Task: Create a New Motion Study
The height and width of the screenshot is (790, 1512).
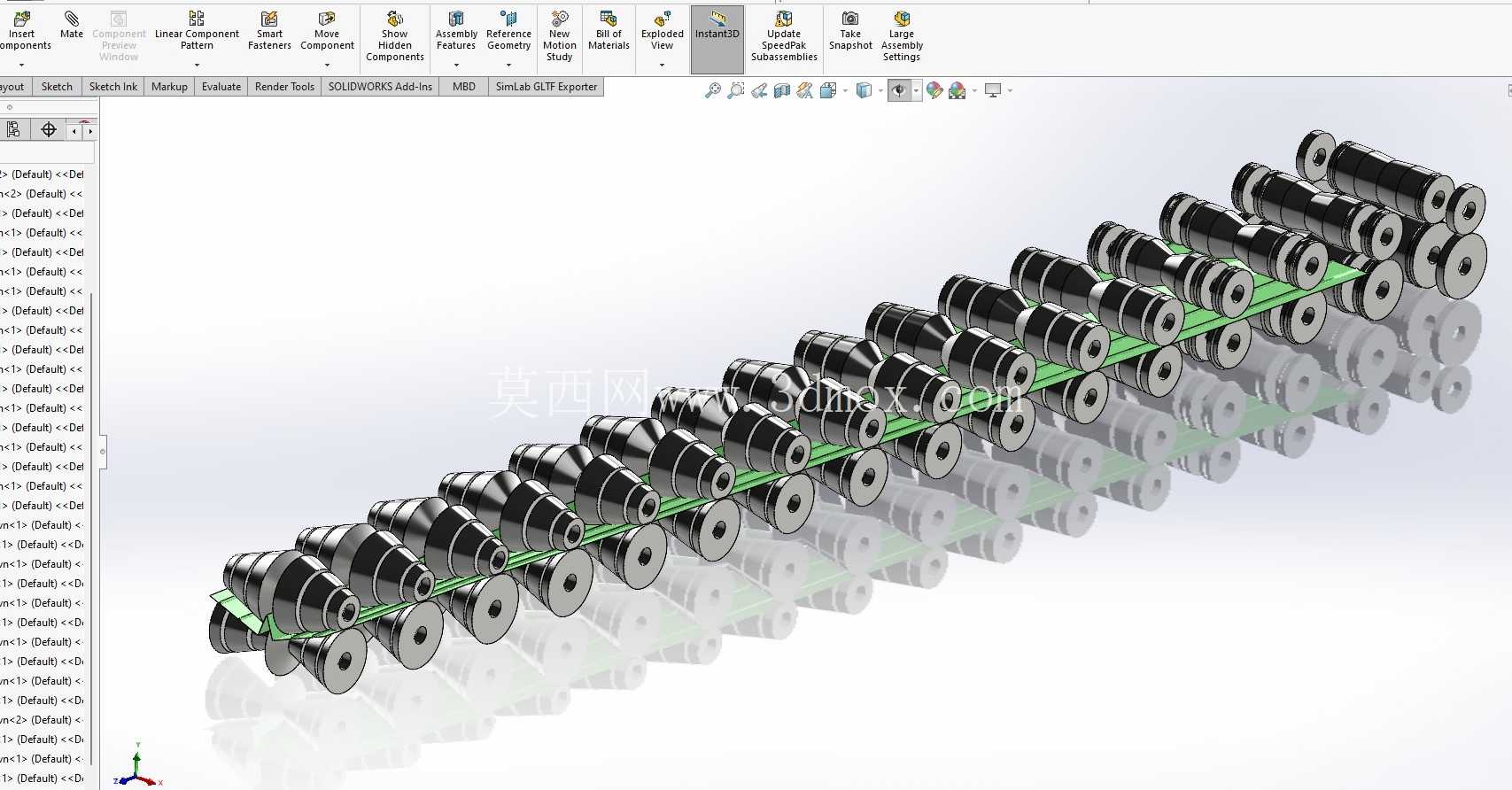Action: click(x=560, y=36)
